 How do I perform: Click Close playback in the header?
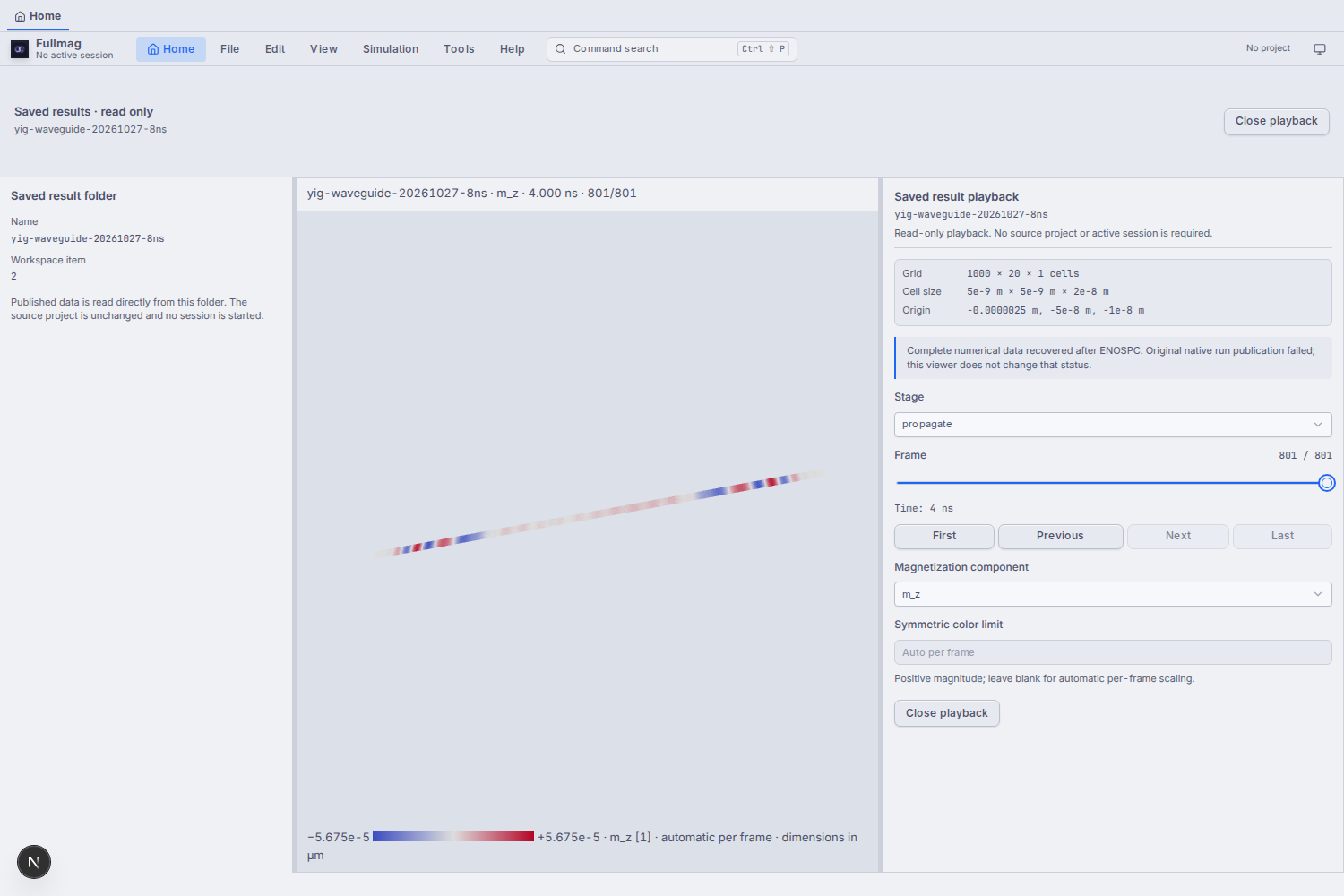coord(1277,121)
